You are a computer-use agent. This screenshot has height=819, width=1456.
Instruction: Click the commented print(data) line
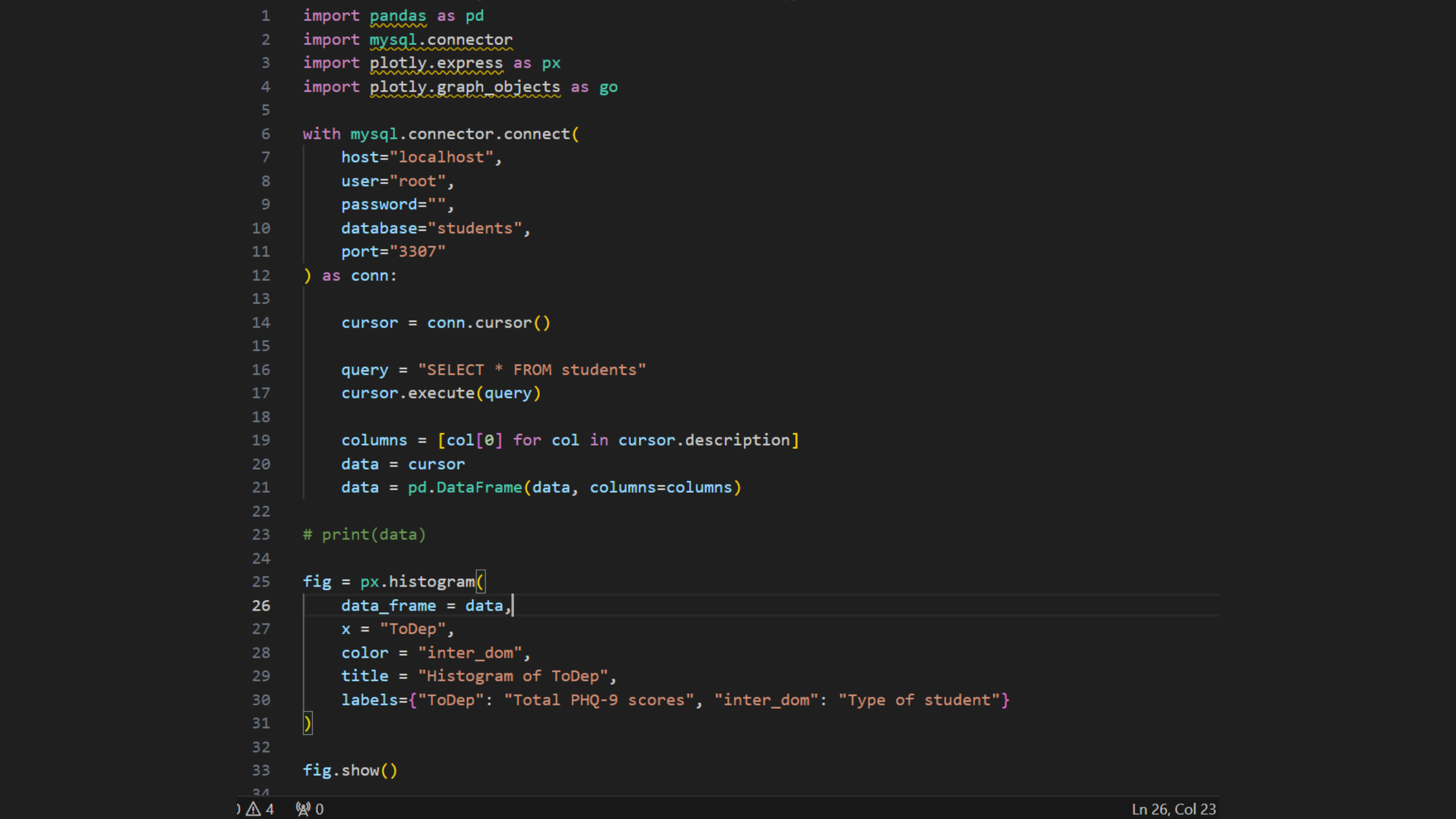pos(365,535)
